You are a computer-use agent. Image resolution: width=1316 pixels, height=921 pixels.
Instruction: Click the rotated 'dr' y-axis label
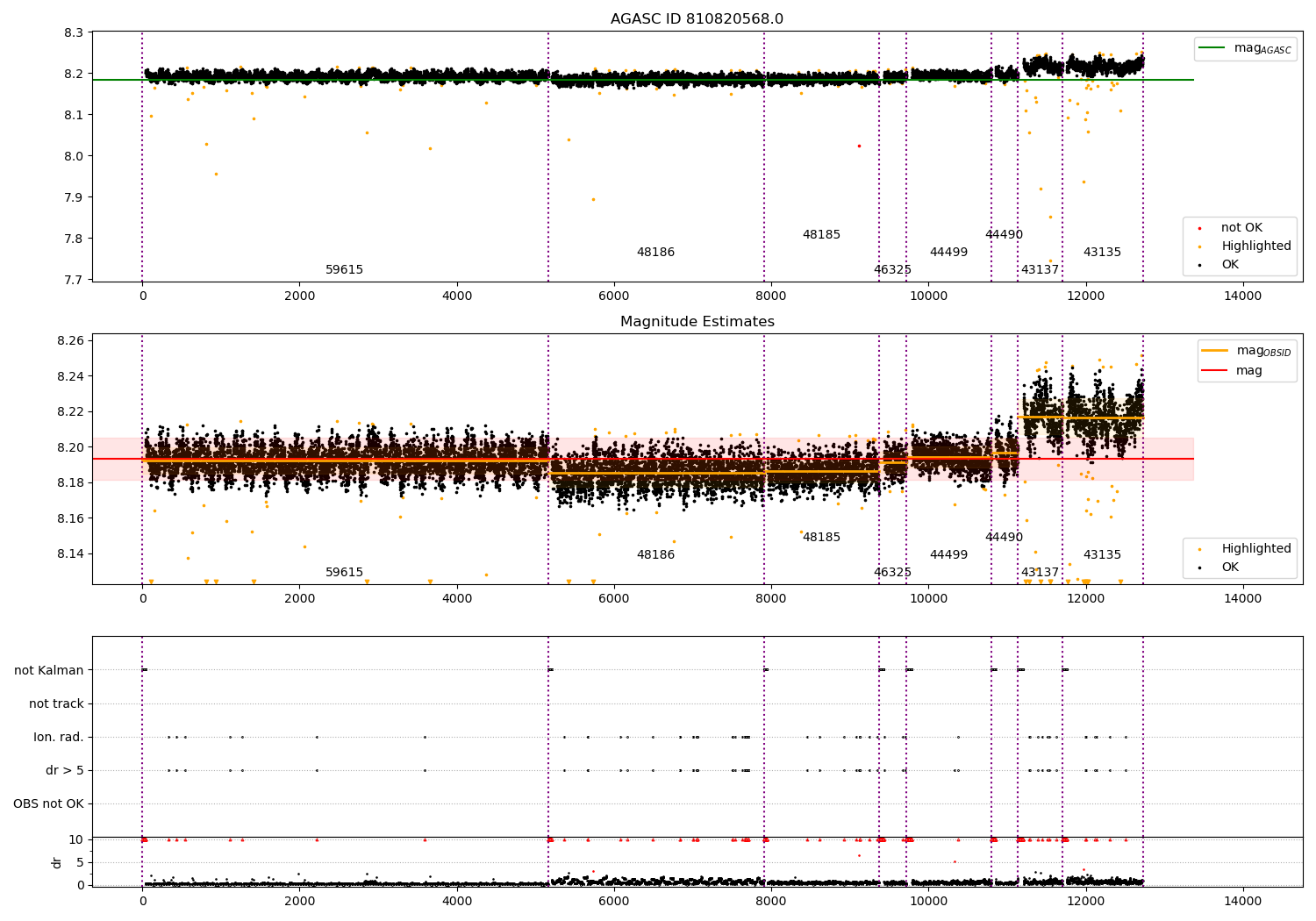point(57,862)
